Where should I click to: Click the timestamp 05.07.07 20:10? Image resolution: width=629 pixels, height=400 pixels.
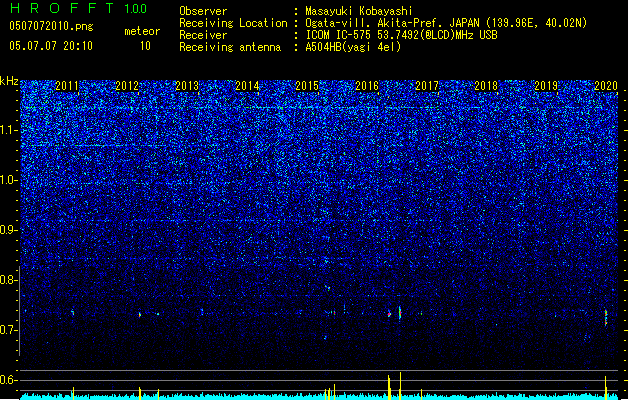tap(51, 45)
